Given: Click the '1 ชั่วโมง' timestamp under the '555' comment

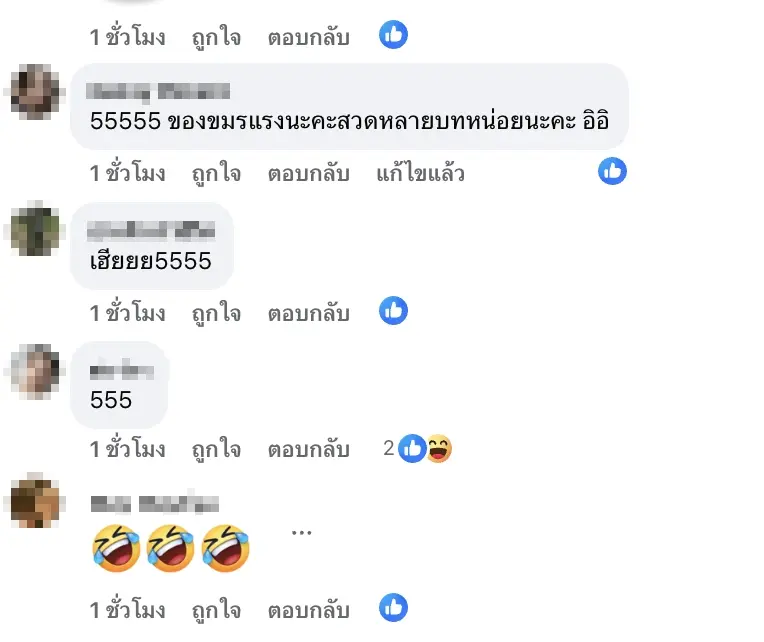Looking at the screenshot, I should pos(128,449).
